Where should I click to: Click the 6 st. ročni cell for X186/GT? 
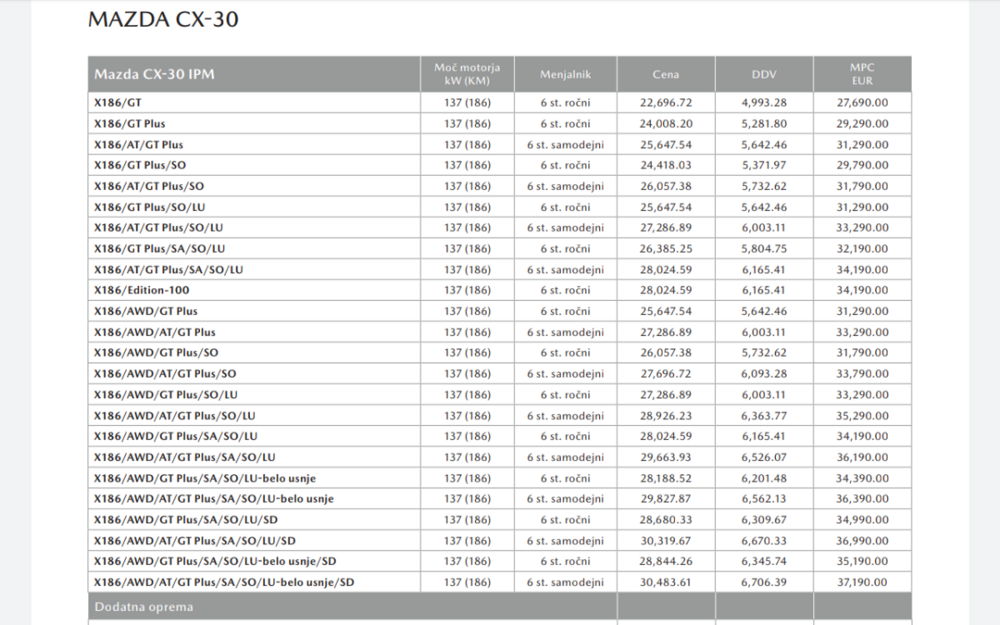point(564,102)
